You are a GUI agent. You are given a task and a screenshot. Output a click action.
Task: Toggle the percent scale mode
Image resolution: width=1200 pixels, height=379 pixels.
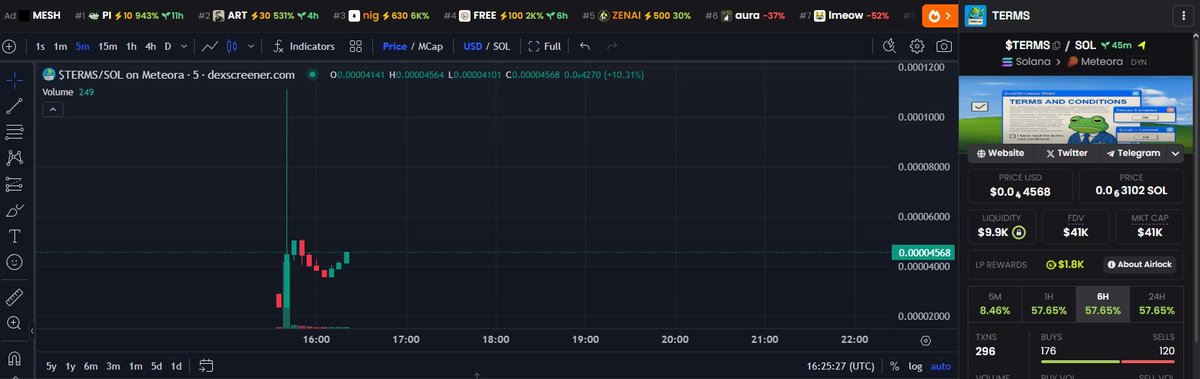click(x=894, y=366)
